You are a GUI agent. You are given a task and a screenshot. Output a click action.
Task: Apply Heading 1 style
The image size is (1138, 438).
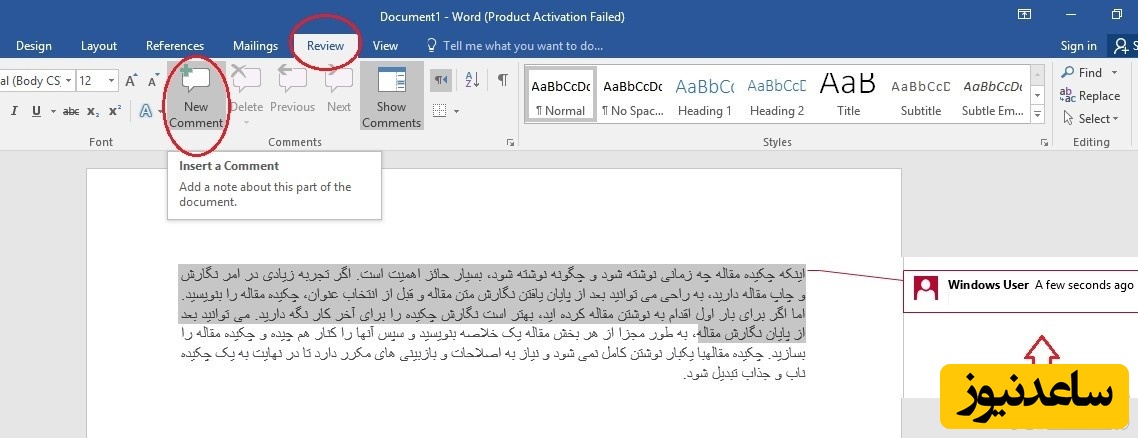point(704,95)
